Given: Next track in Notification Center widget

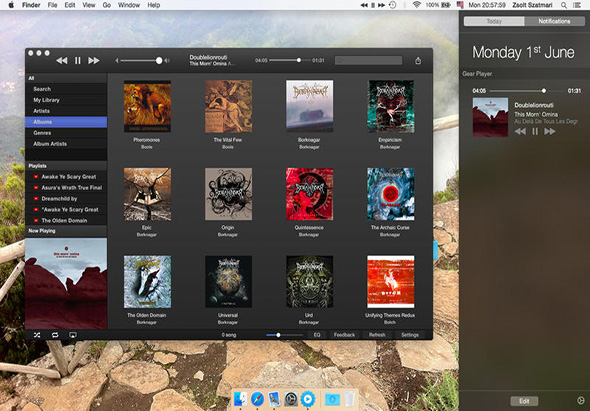Looking at the screenshot, I should point(550,131).
